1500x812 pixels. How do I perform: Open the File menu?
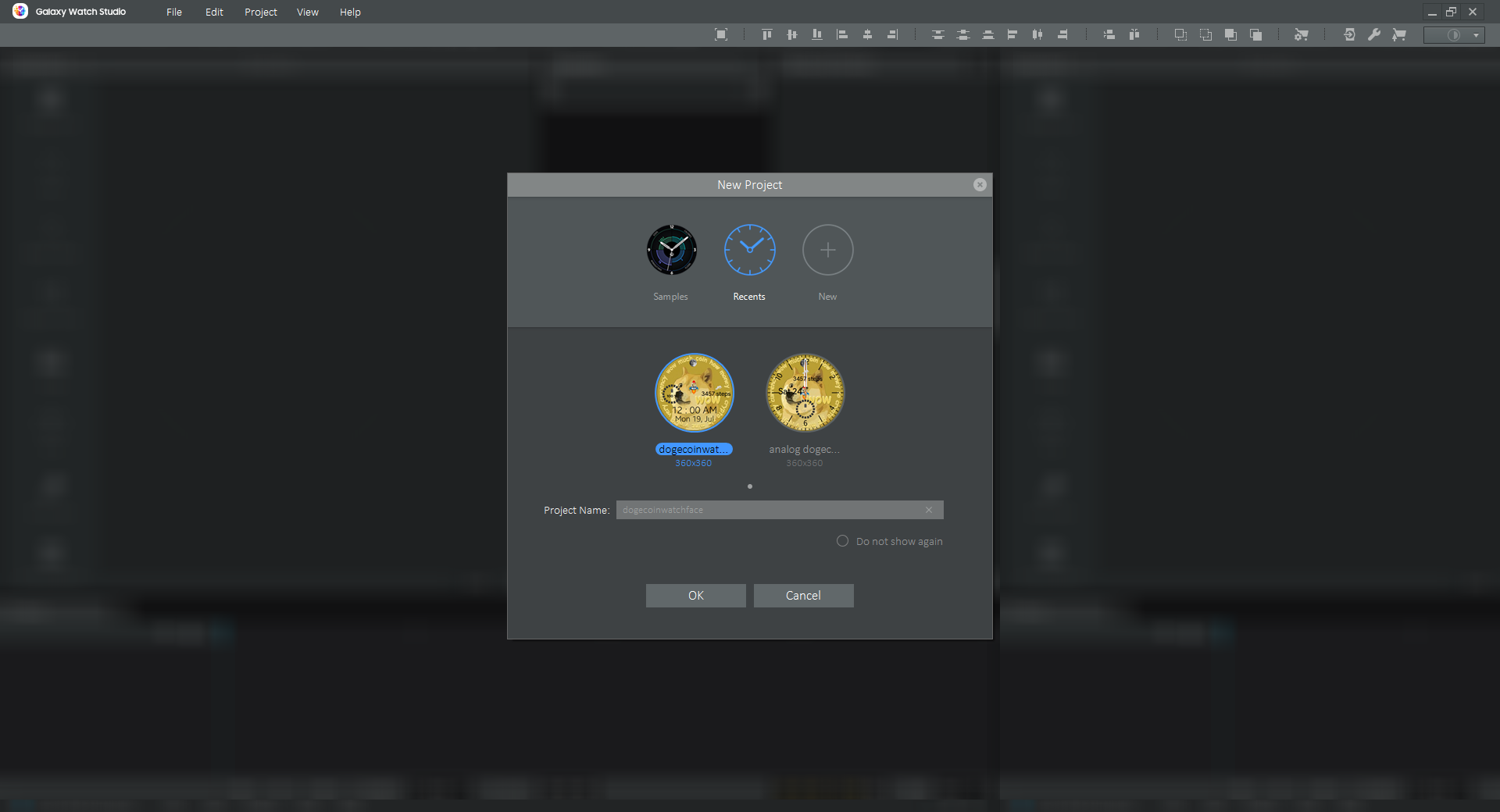(173, 12)
